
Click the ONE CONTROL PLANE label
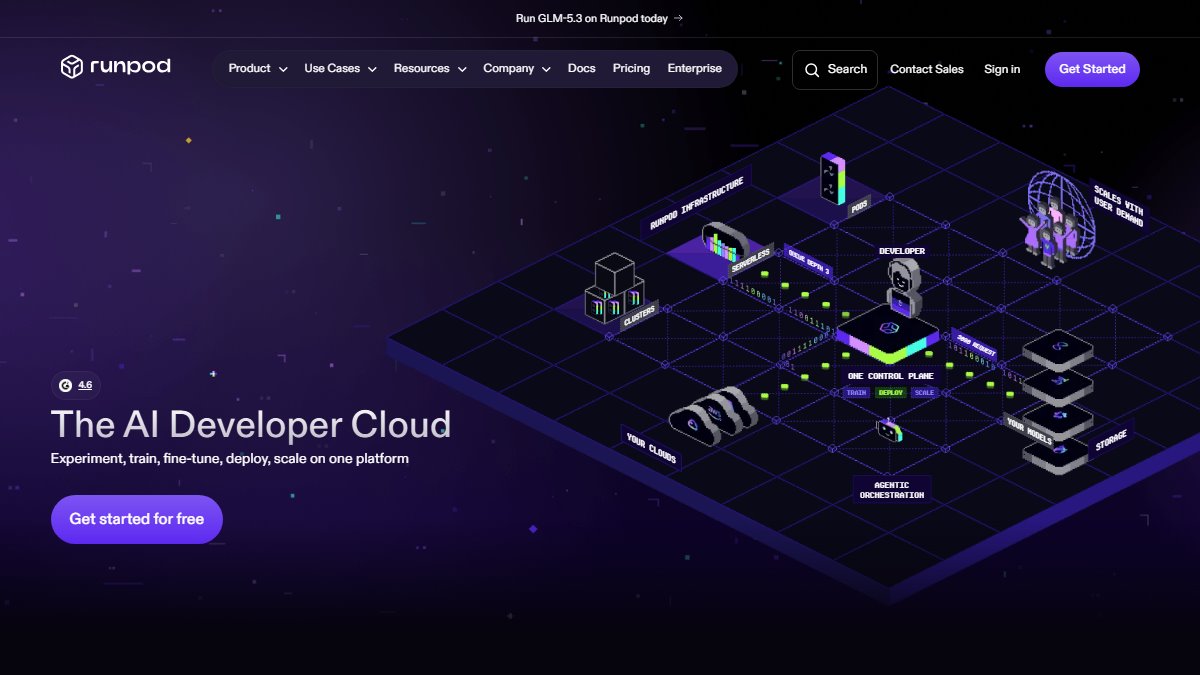coord(890,376)
